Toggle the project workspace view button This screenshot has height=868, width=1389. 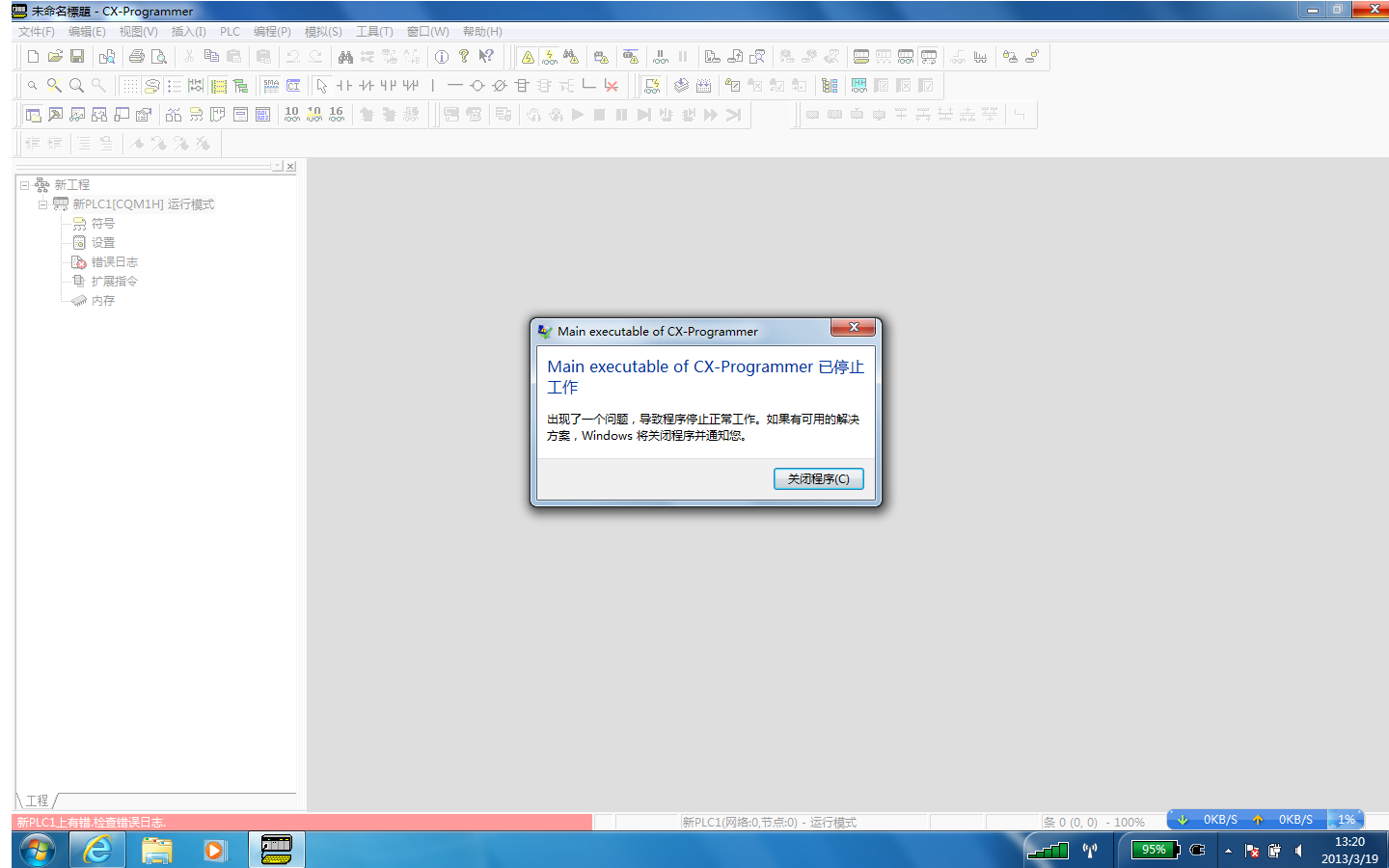click(x=33, y=115)
